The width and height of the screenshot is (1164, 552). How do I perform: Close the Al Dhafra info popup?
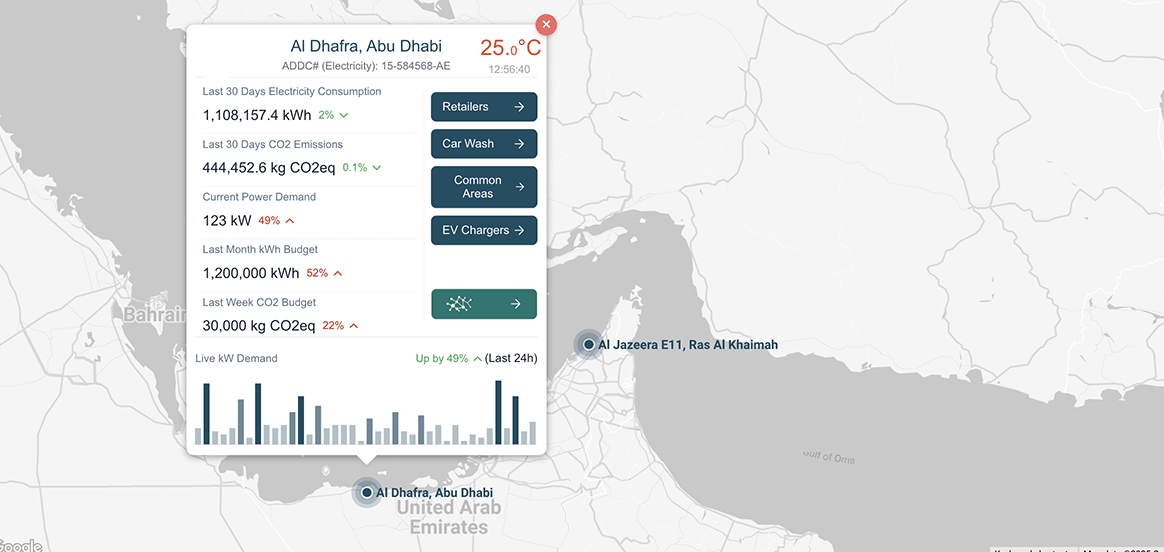pyautogui.click(x=545, y=25)
